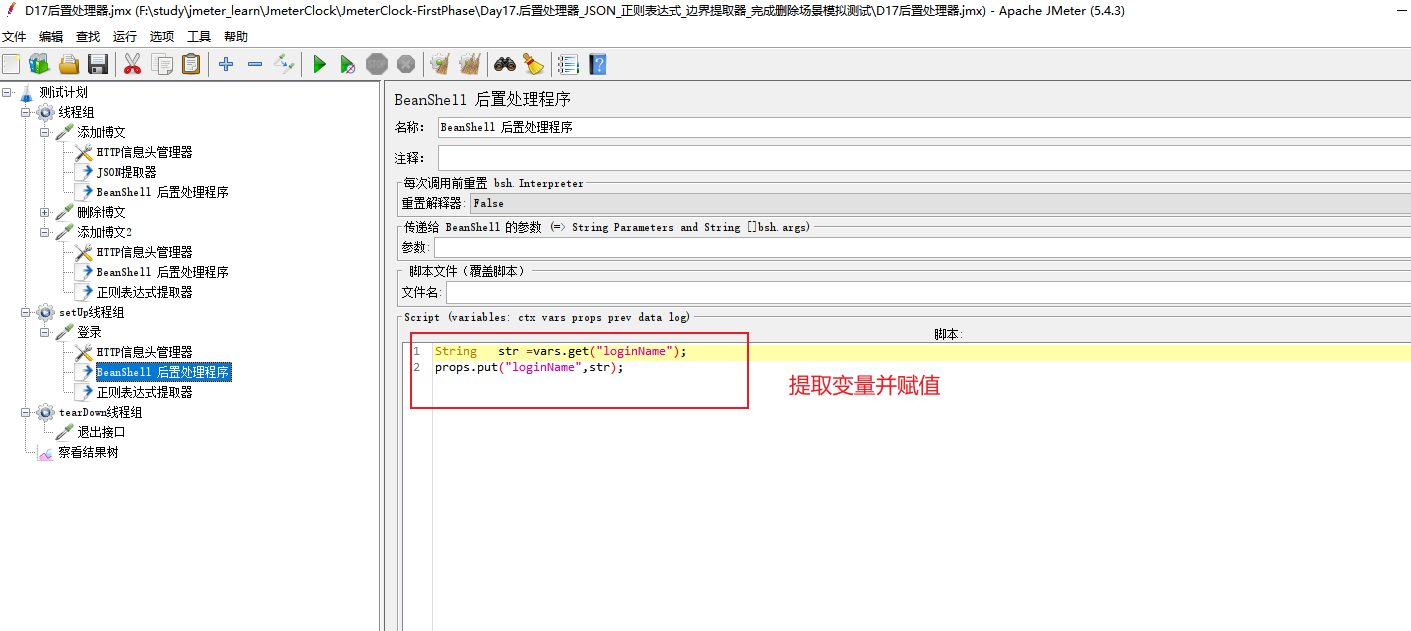Open the 工具 menu
Viewport: 1411px width, 631px height.
[x=199, y=37]
